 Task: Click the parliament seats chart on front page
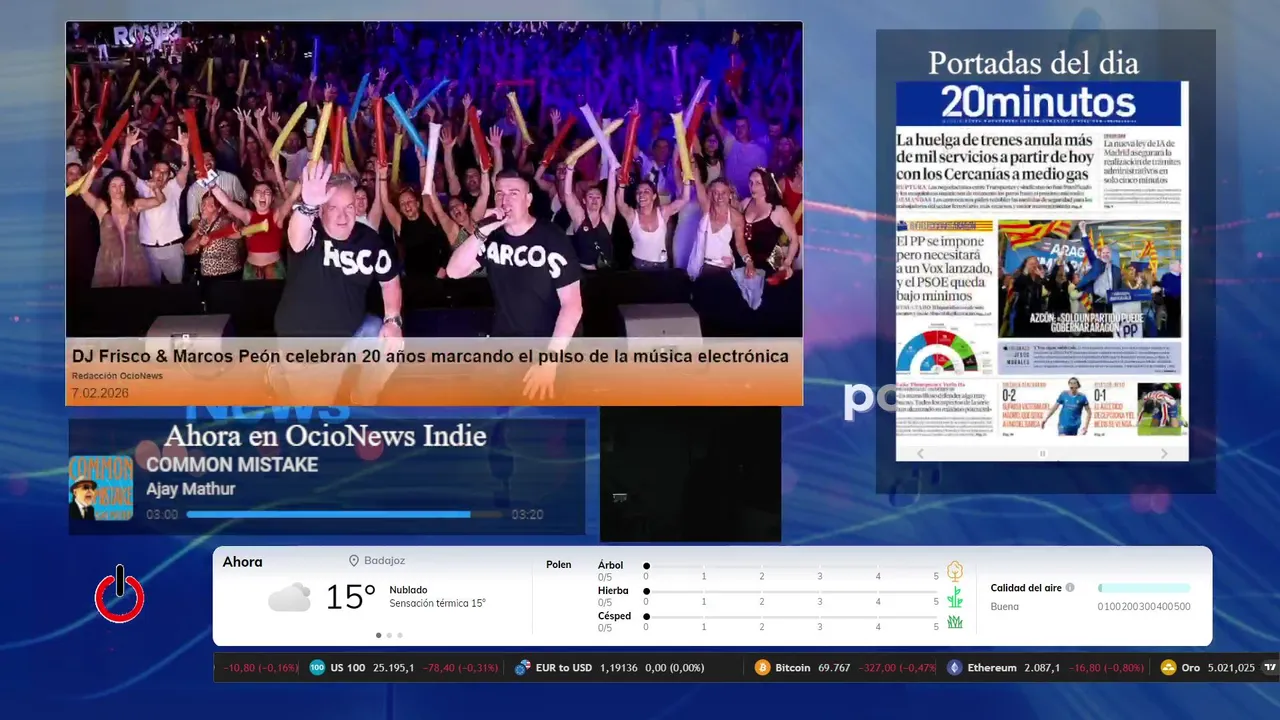pos(937,353)
